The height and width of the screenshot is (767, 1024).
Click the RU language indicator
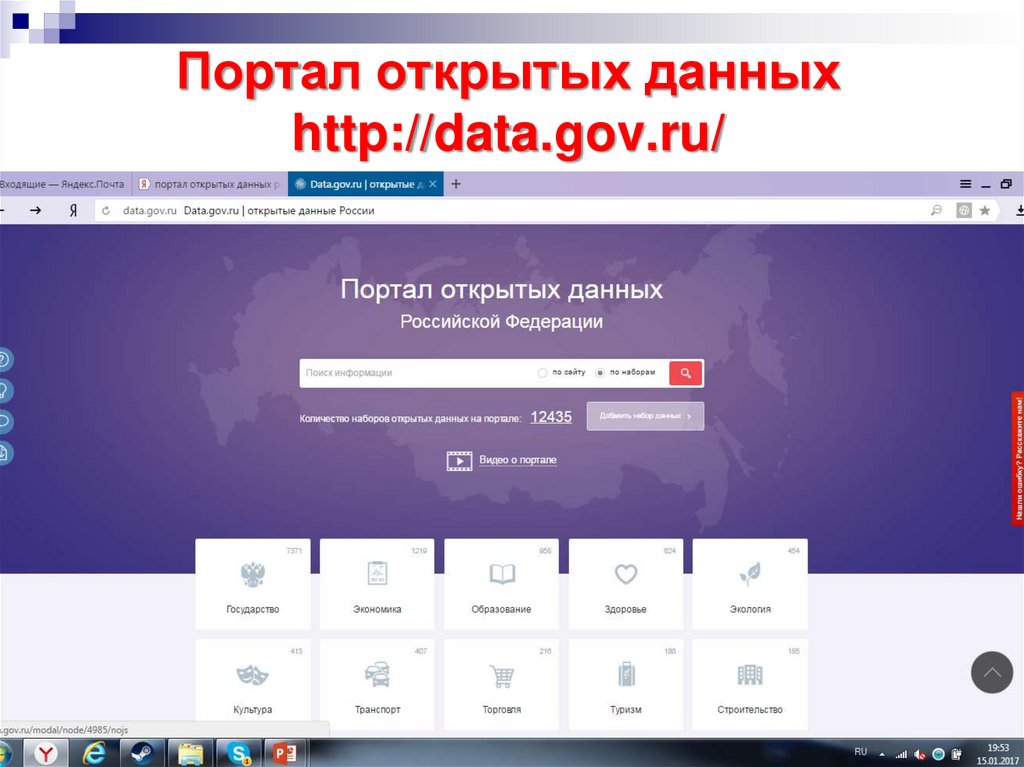point(861,752)
